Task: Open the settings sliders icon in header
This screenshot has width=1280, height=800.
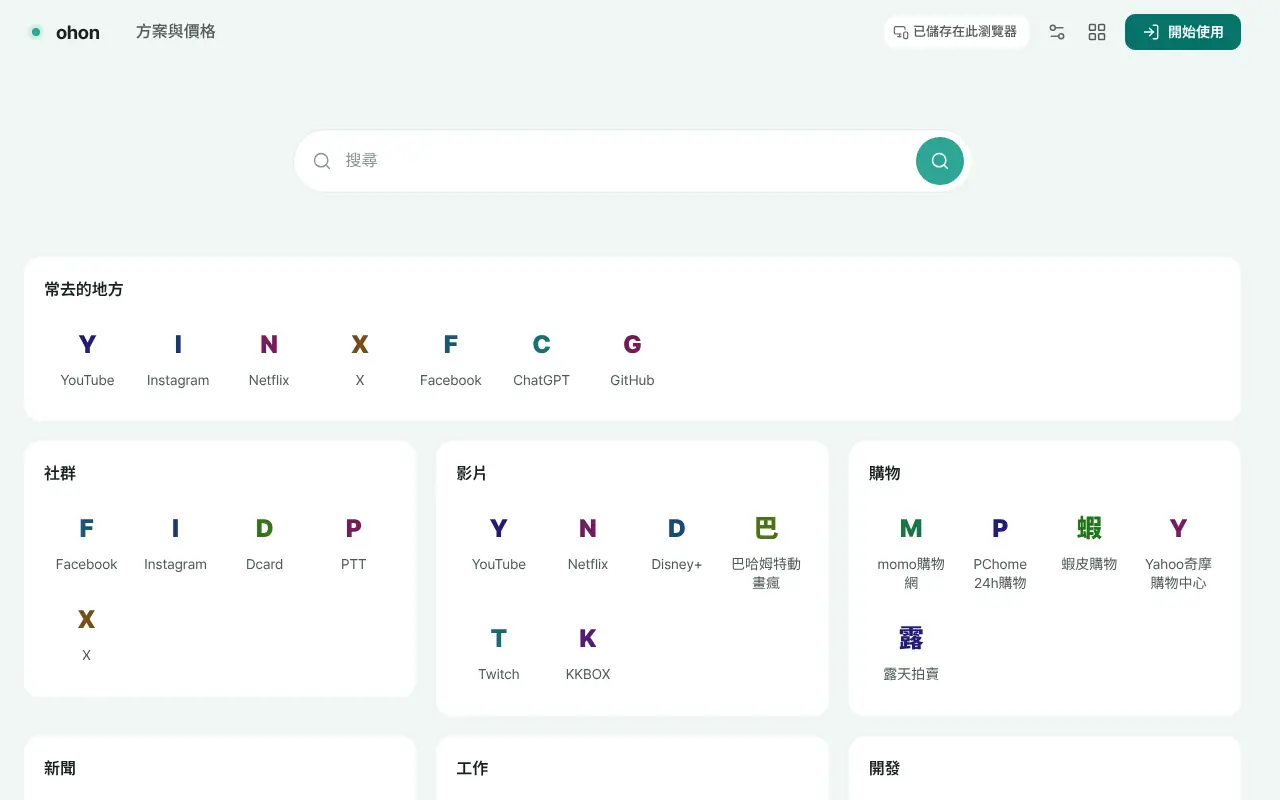Action: (1057, 32)
